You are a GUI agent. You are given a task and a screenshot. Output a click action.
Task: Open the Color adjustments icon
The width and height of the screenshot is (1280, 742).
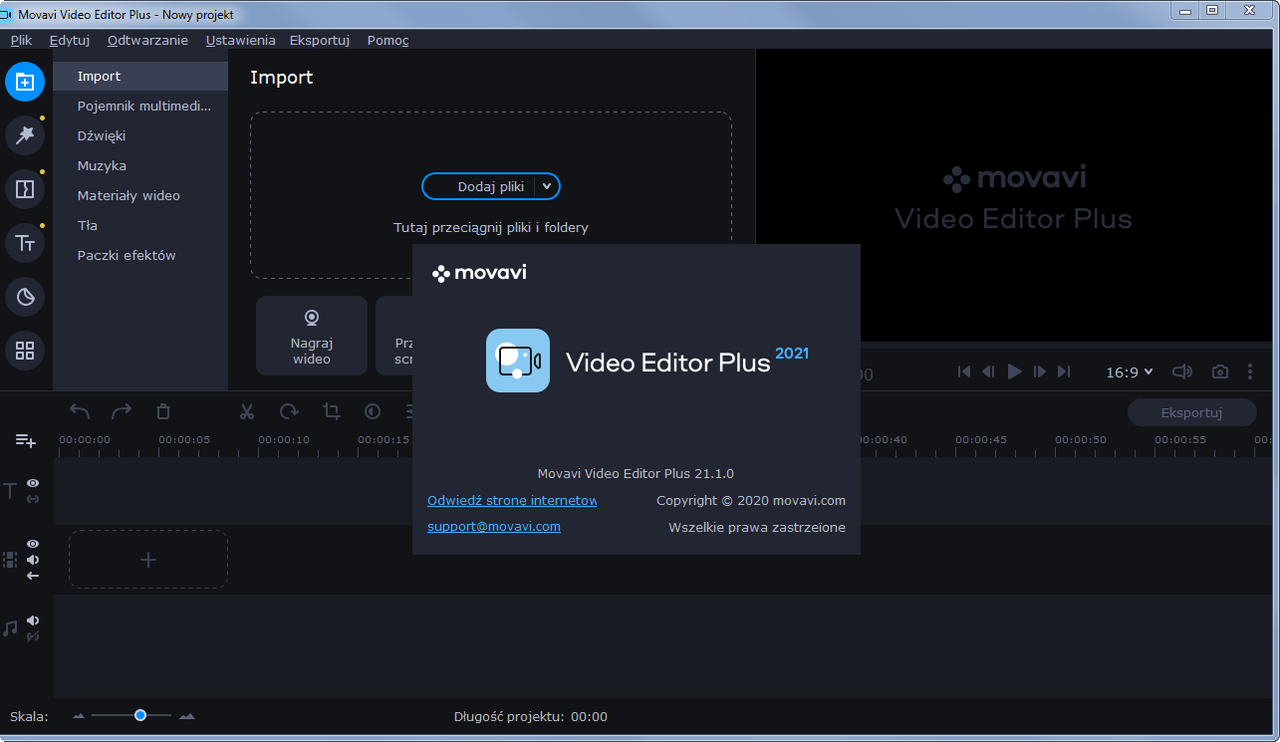click(372, 411)
